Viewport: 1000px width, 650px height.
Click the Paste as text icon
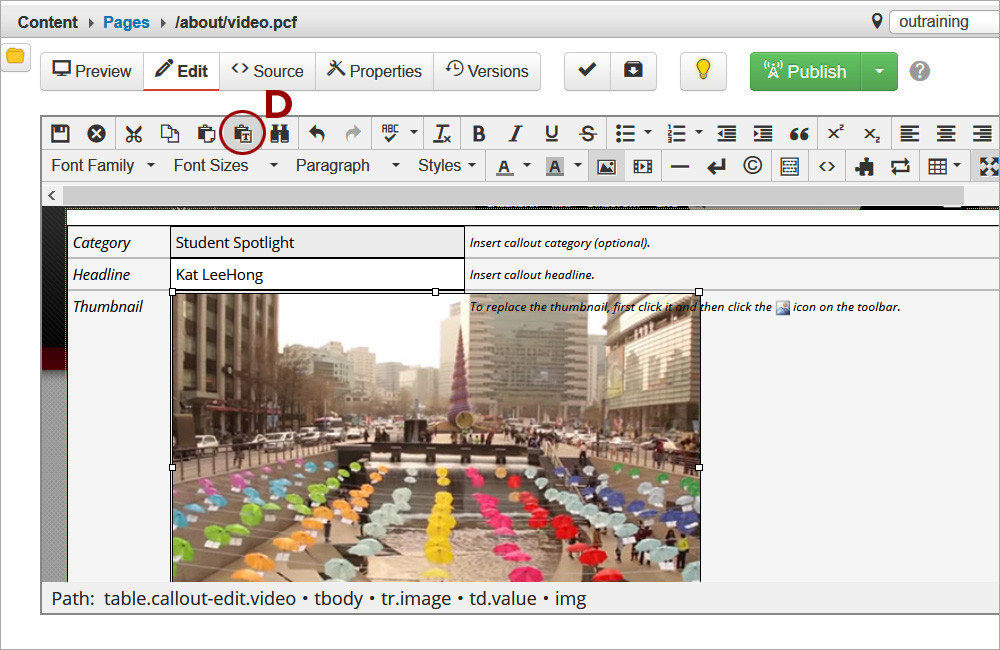(243, 133)
